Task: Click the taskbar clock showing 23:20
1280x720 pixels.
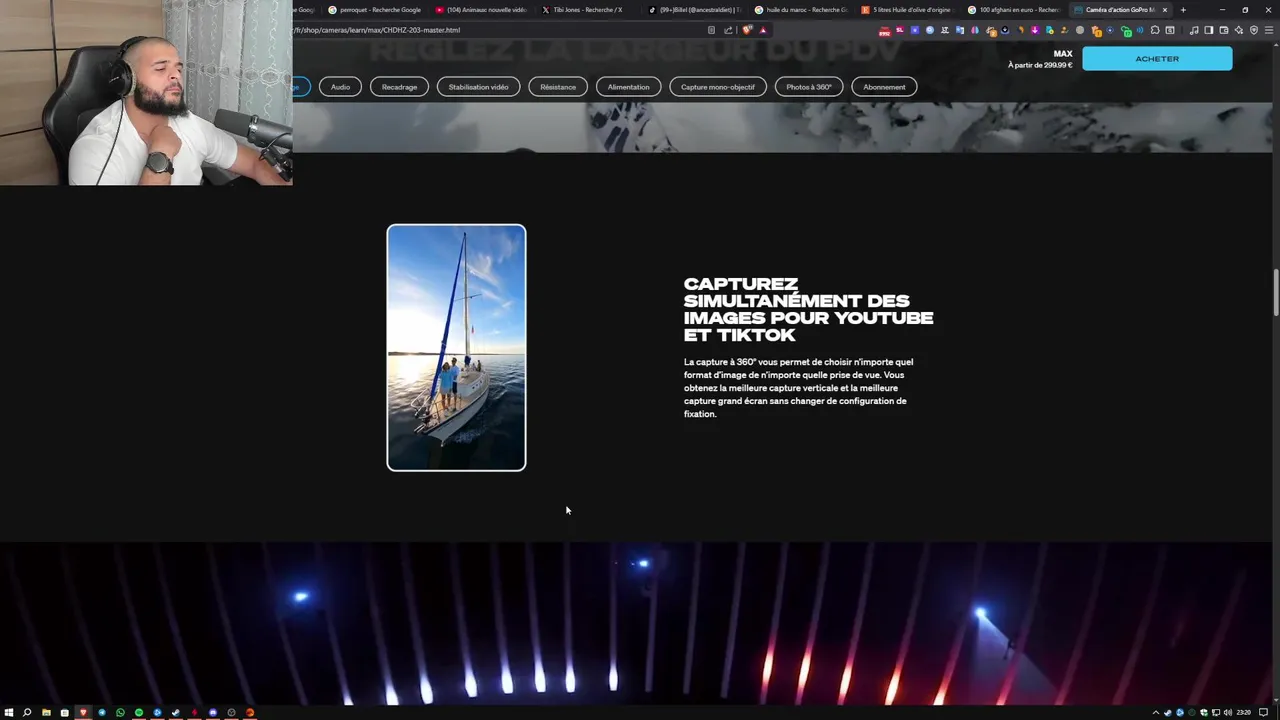Action: (x=1243, y=713)
